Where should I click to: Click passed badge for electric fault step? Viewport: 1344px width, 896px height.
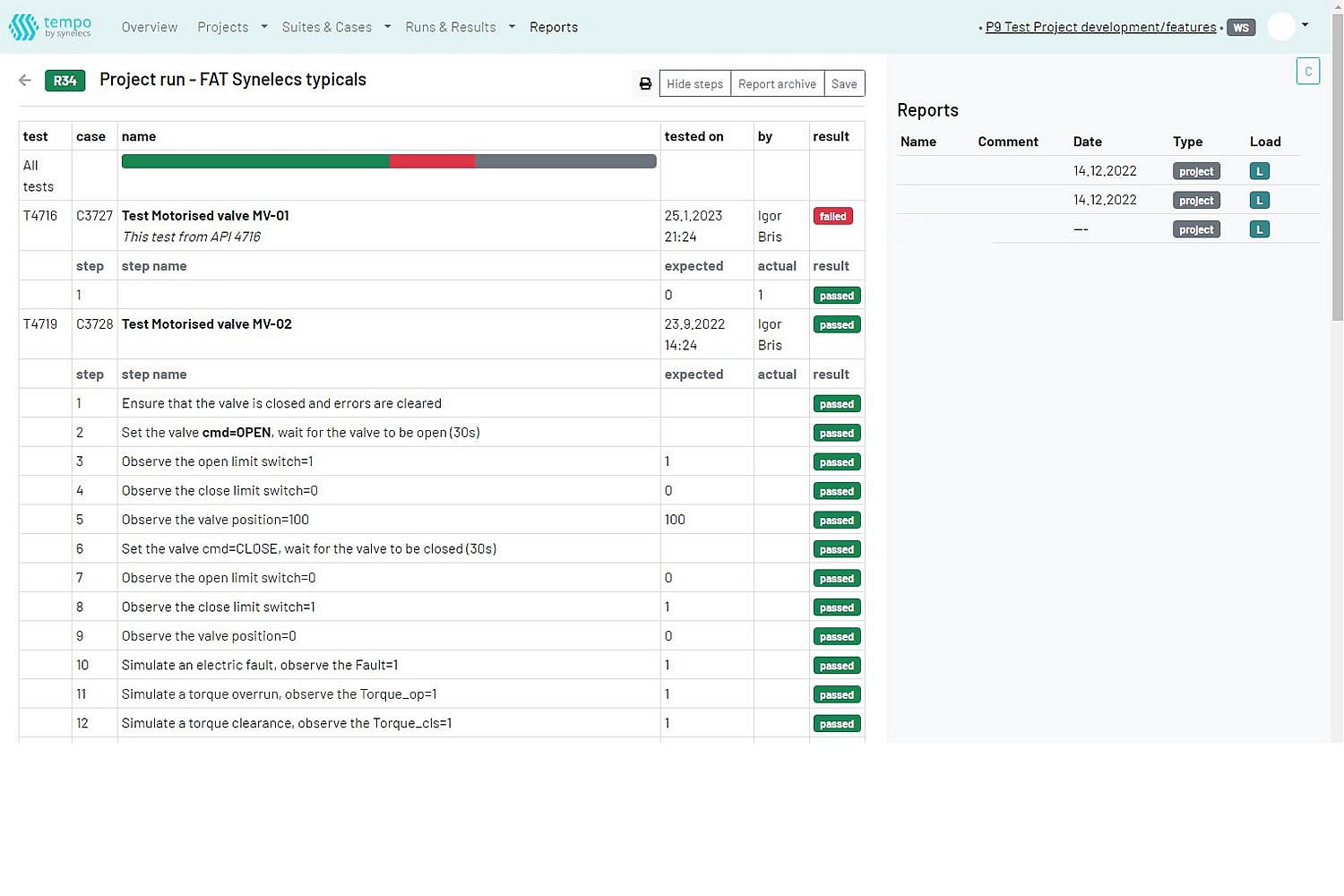coord(837,666)
